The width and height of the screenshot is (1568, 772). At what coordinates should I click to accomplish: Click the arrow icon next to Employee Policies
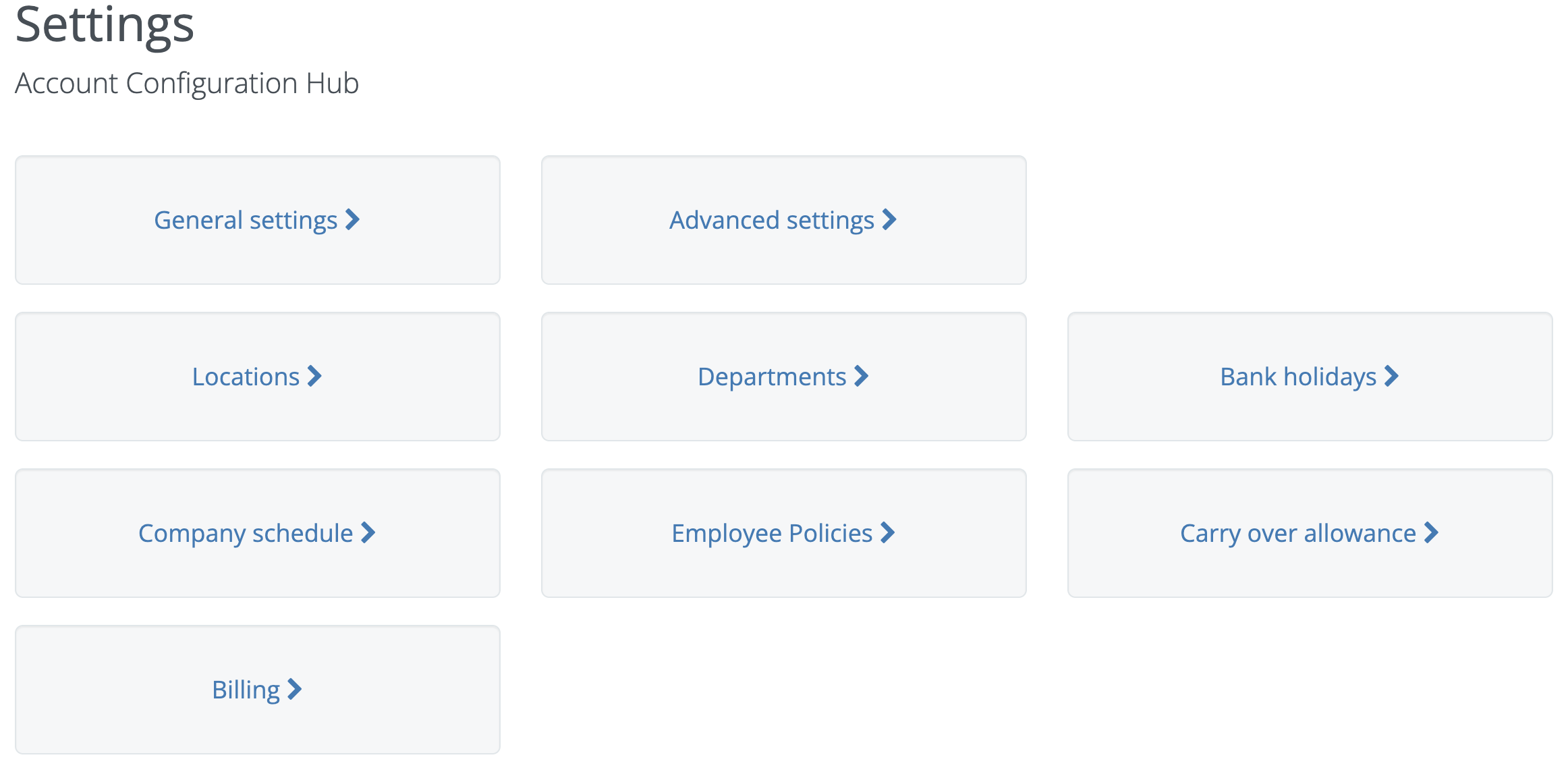889,533
